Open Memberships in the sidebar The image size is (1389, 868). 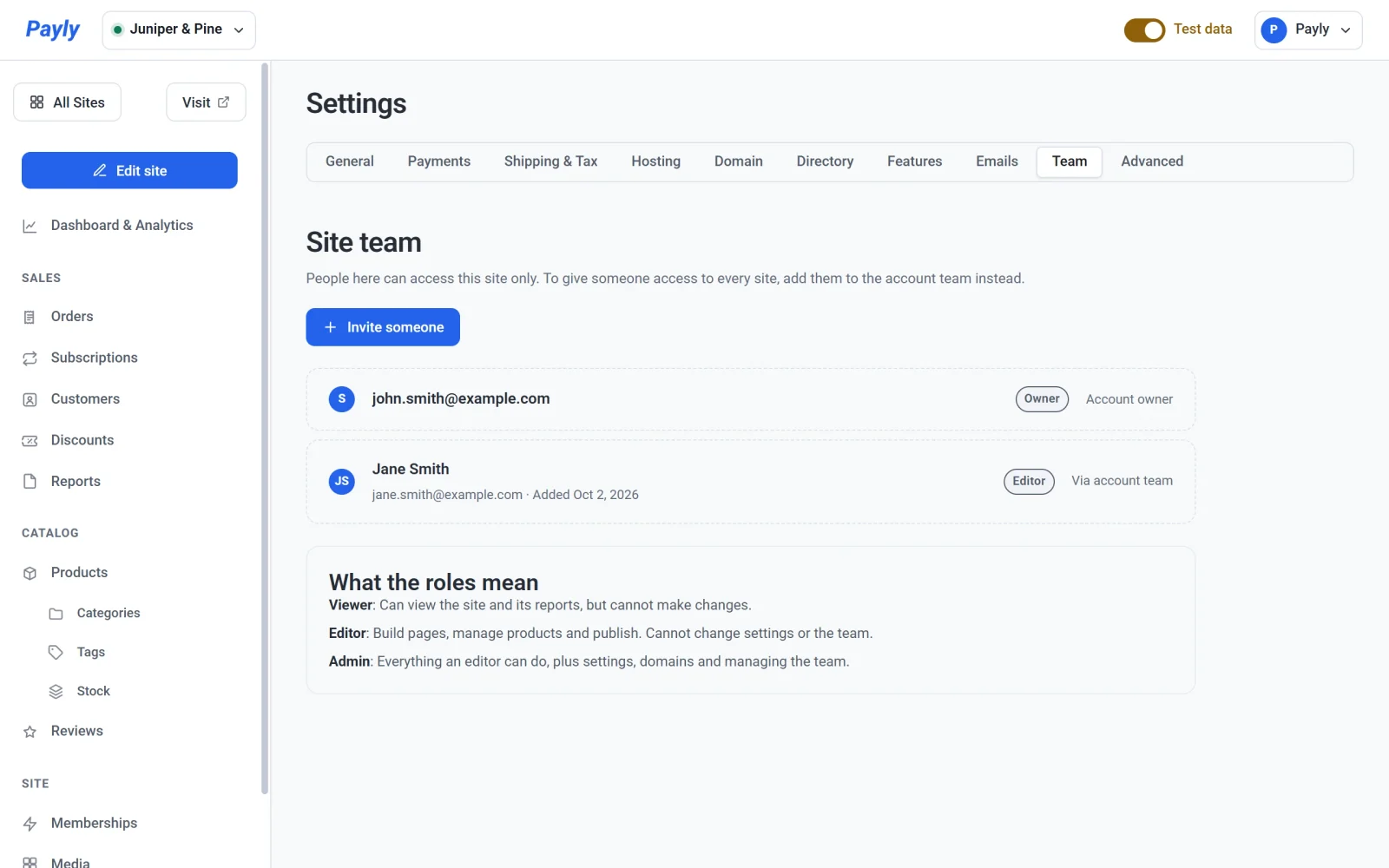94,824
